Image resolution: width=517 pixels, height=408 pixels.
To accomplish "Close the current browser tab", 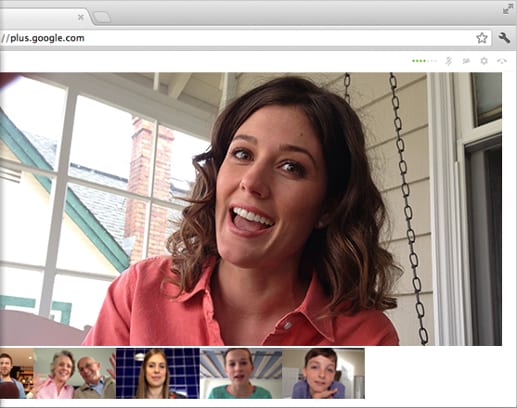I will pos(80,17).
